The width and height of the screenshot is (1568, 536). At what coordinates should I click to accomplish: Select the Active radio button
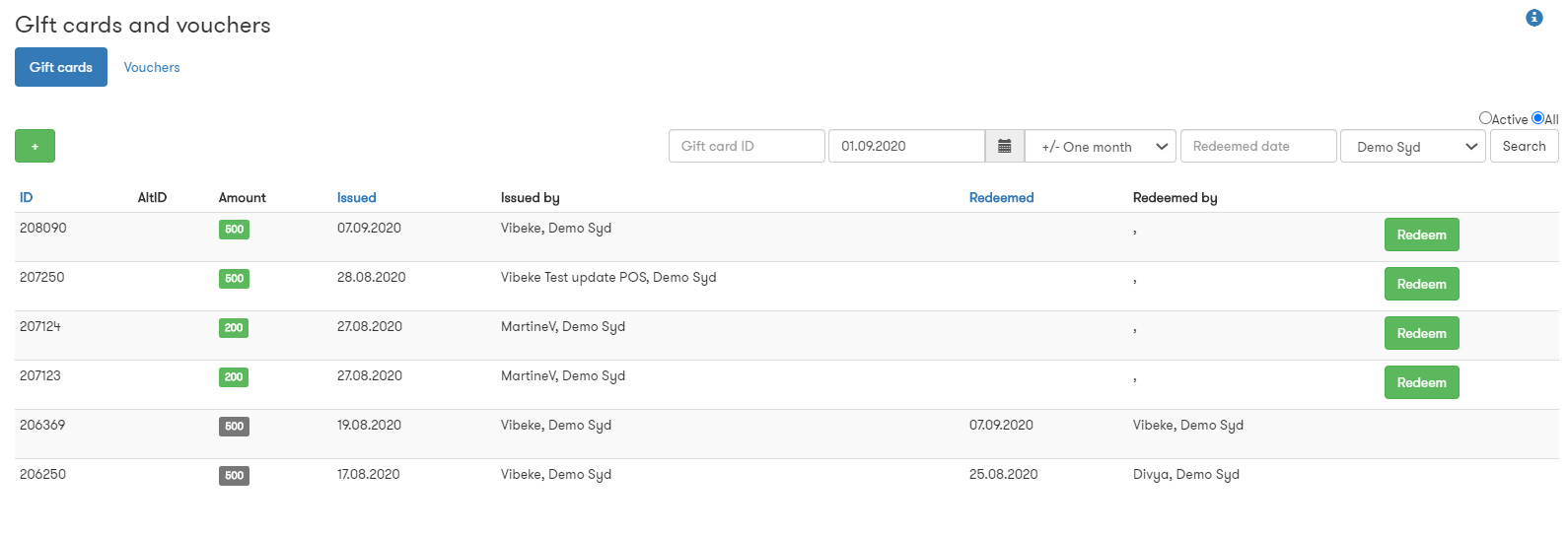tap(1485, 118)
